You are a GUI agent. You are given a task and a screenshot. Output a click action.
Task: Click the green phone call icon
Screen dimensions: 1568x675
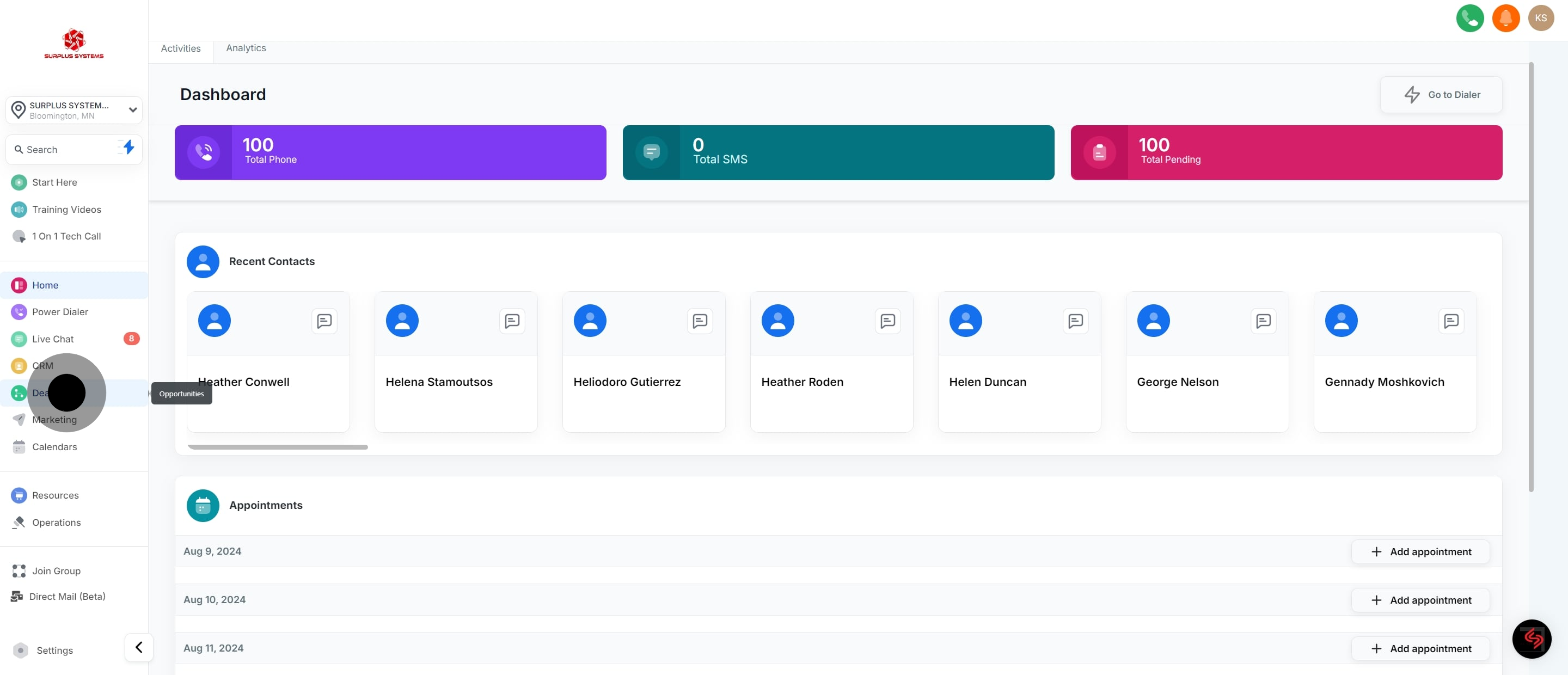[1469, 19]
